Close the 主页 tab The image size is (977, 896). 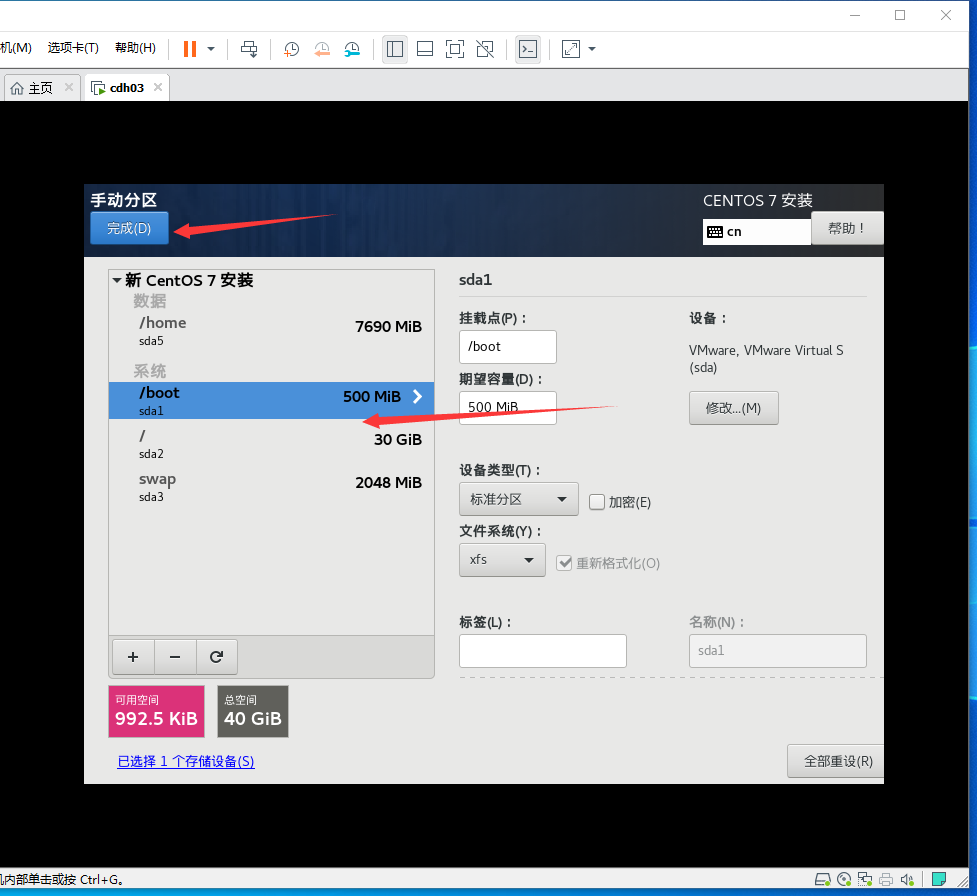69,87
